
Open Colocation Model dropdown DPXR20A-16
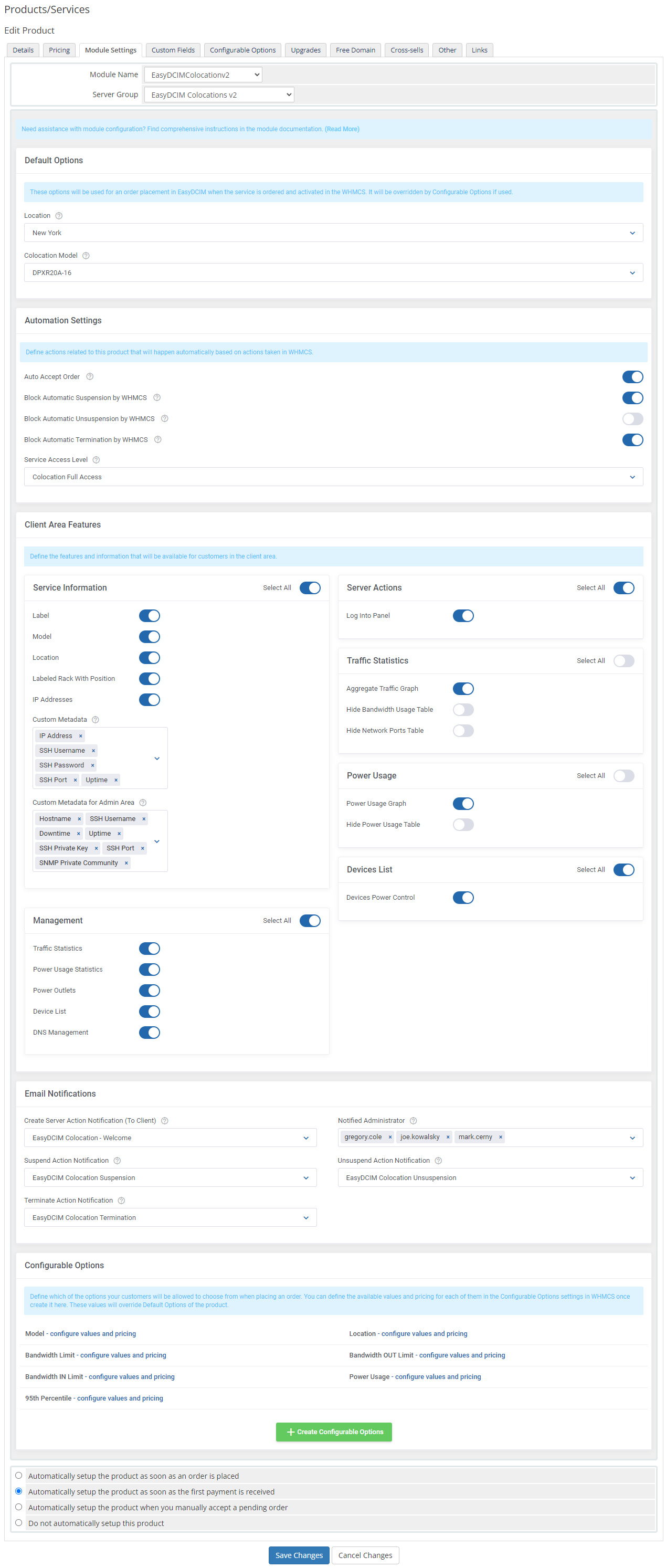(x=333, y=272)
